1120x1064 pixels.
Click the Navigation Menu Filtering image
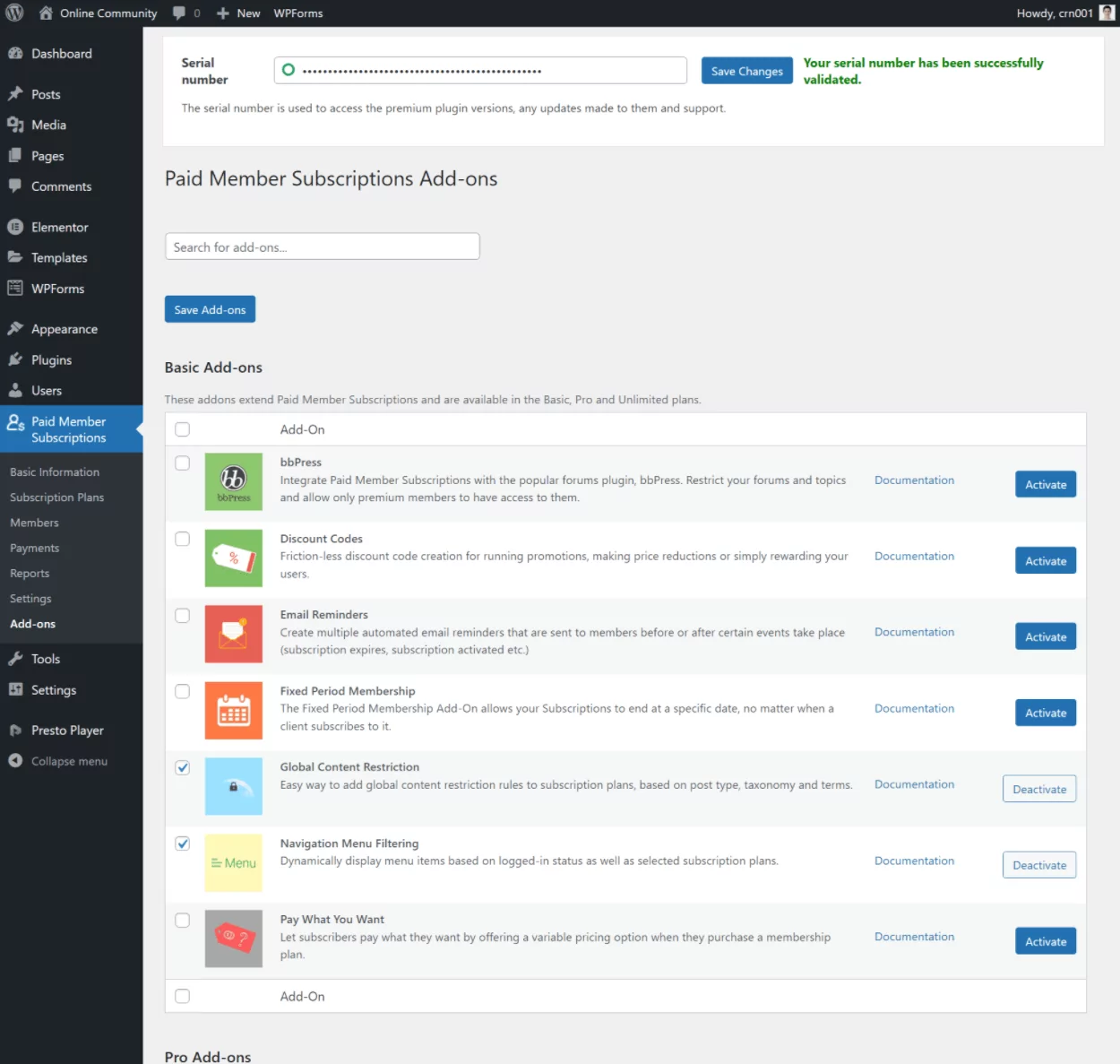[x=233, y=862]
